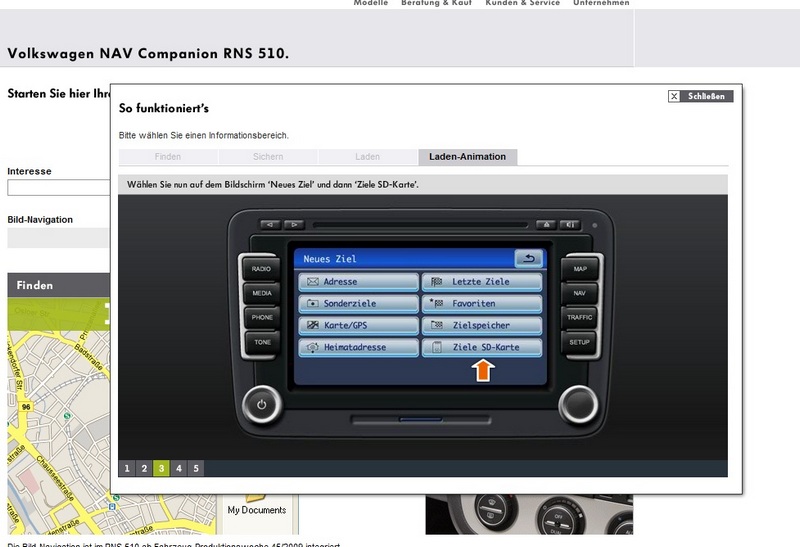Switch to the Laden tab
This screenshot has width=800, height=547.
pyautogui.click(x=367, y=157)
